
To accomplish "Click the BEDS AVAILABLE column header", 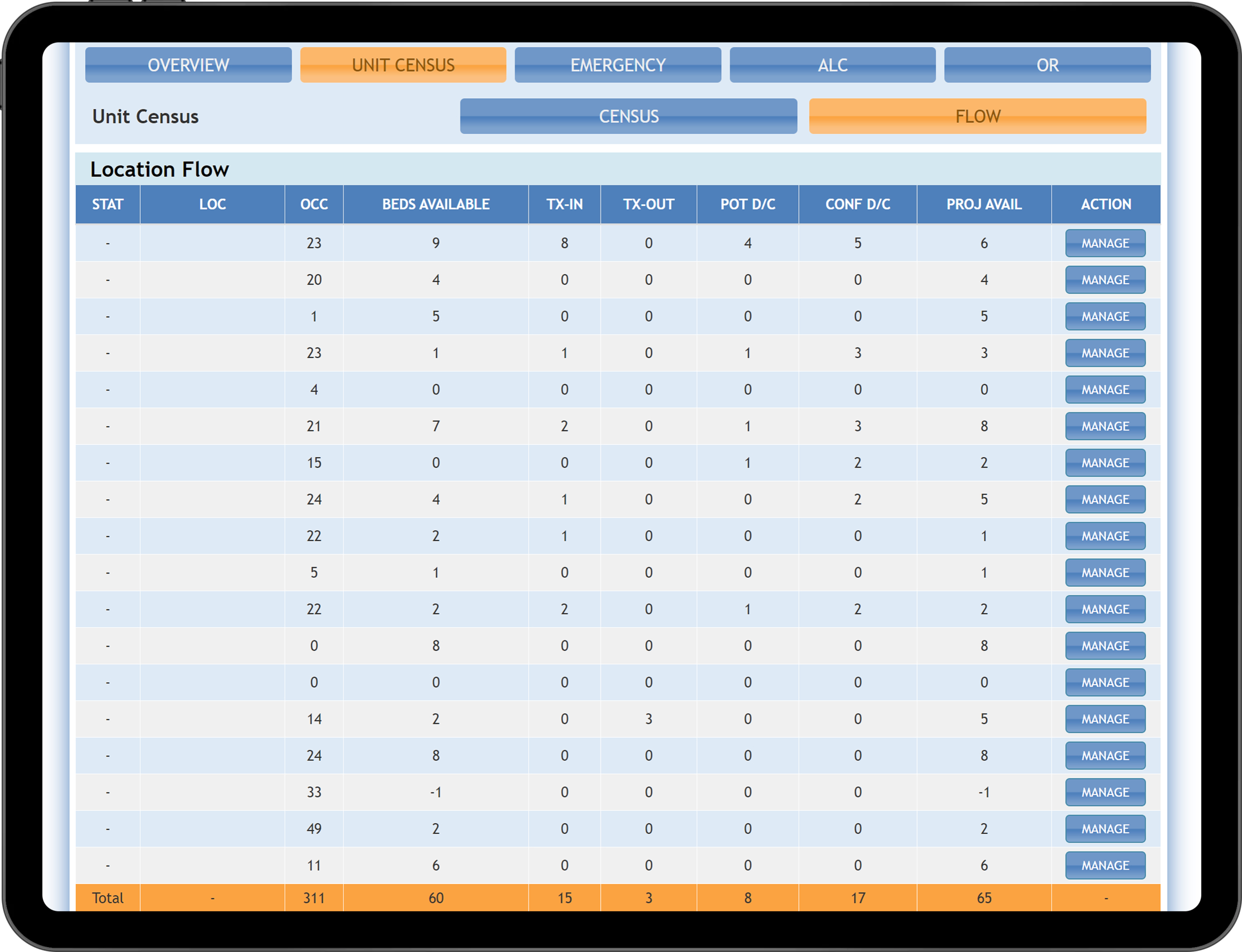I will click(436, 204).
